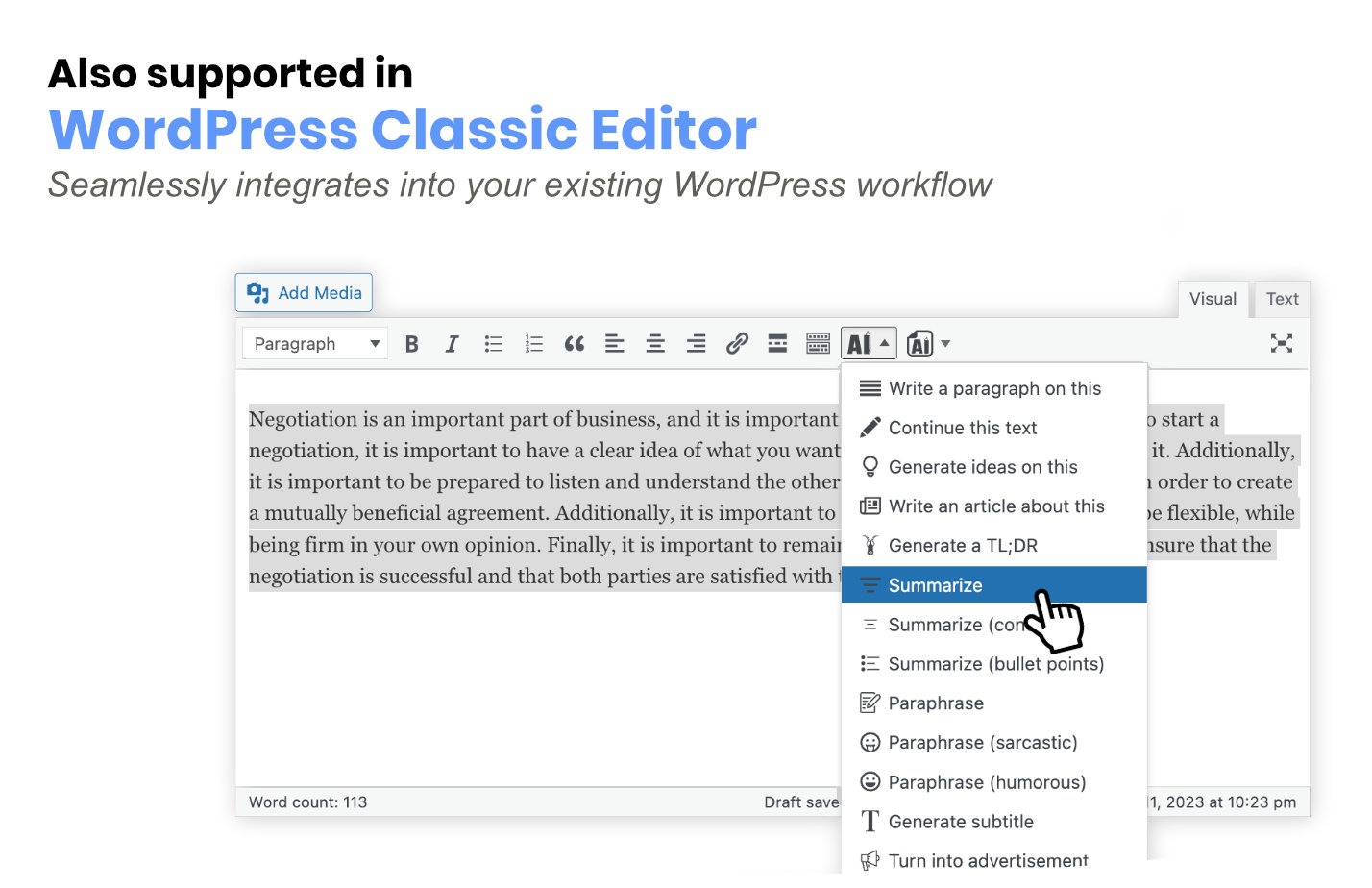1372x888 pixels.
Task: Click the Add Media button
Action: [x=304, y=292]
